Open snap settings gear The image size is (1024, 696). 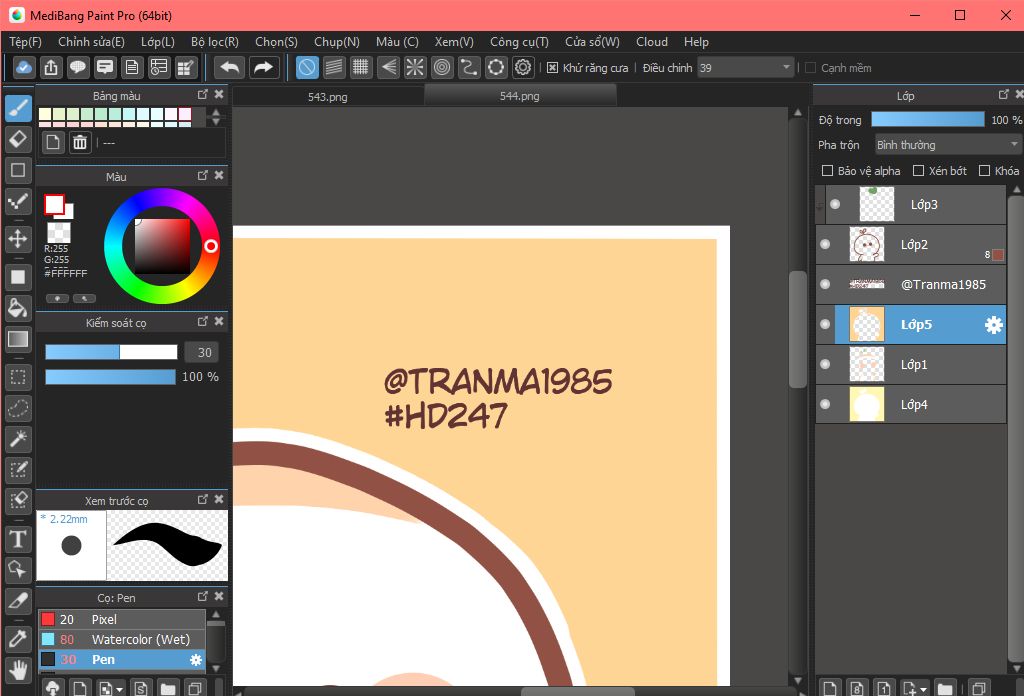(523, 67)
